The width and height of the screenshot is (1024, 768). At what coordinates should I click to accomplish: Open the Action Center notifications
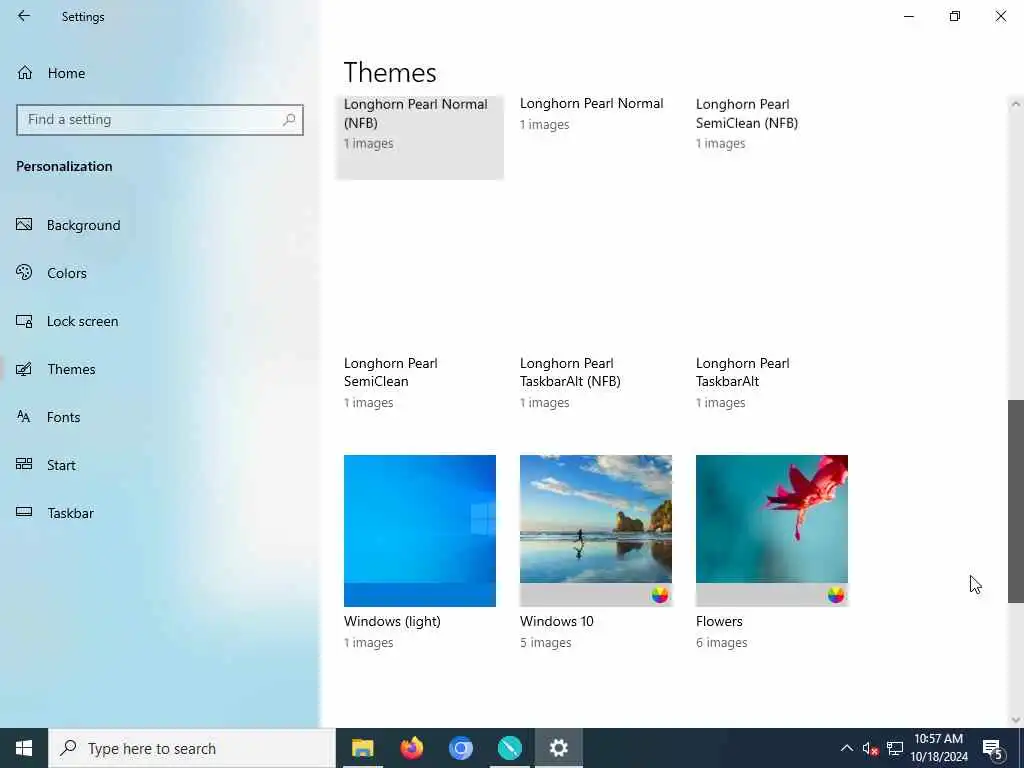click(993, 748)
